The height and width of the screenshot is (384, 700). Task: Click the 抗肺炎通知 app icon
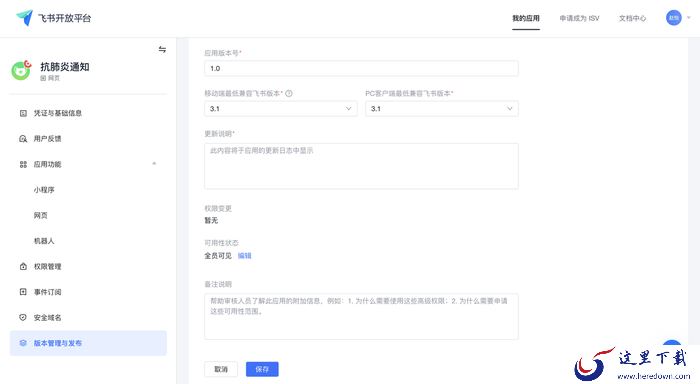click(21, 70)
